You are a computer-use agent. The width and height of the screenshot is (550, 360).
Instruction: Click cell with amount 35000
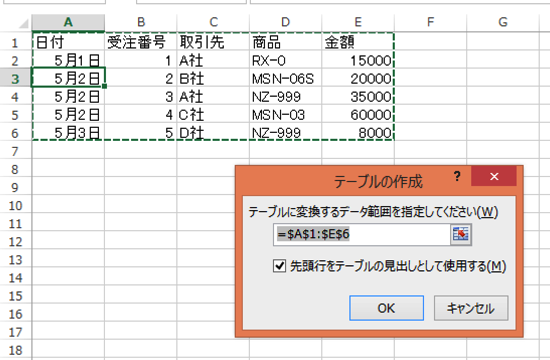tap(358, 96)
